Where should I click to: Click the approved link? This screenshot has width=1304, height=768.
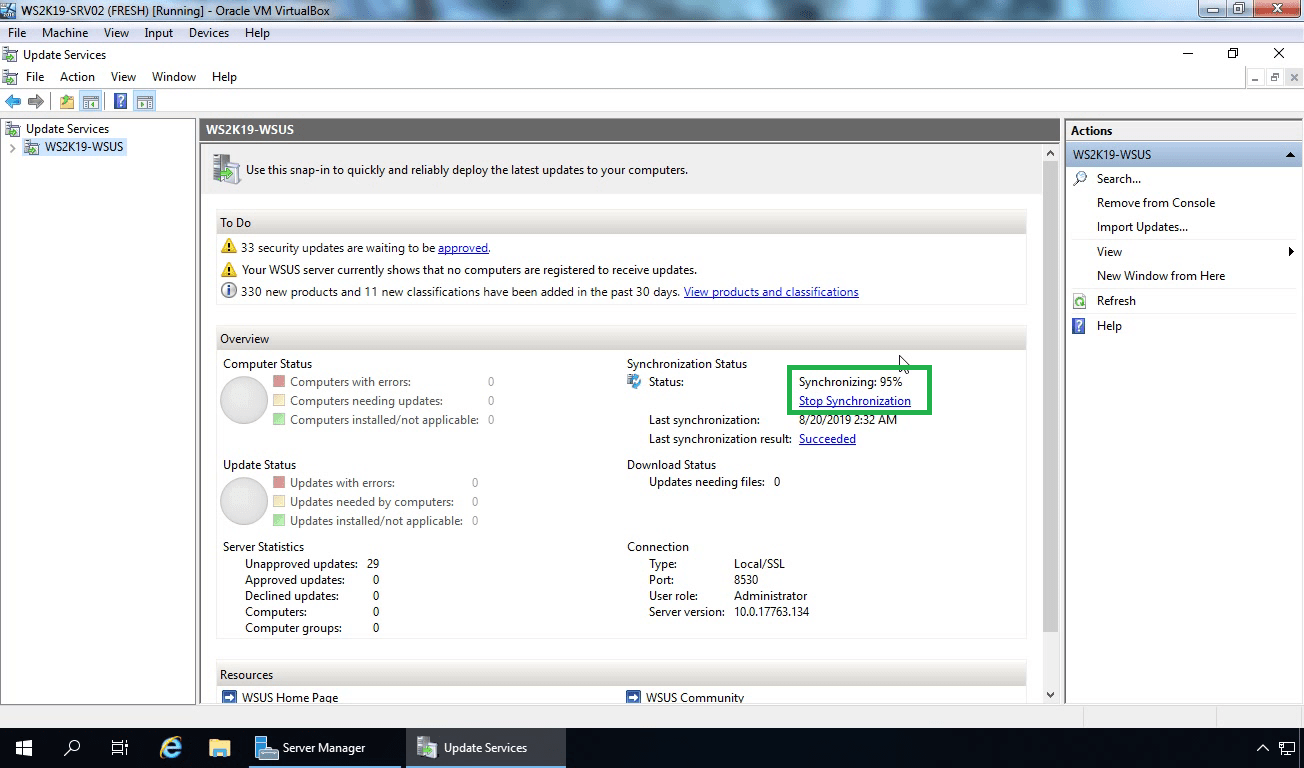click(463, 248)
